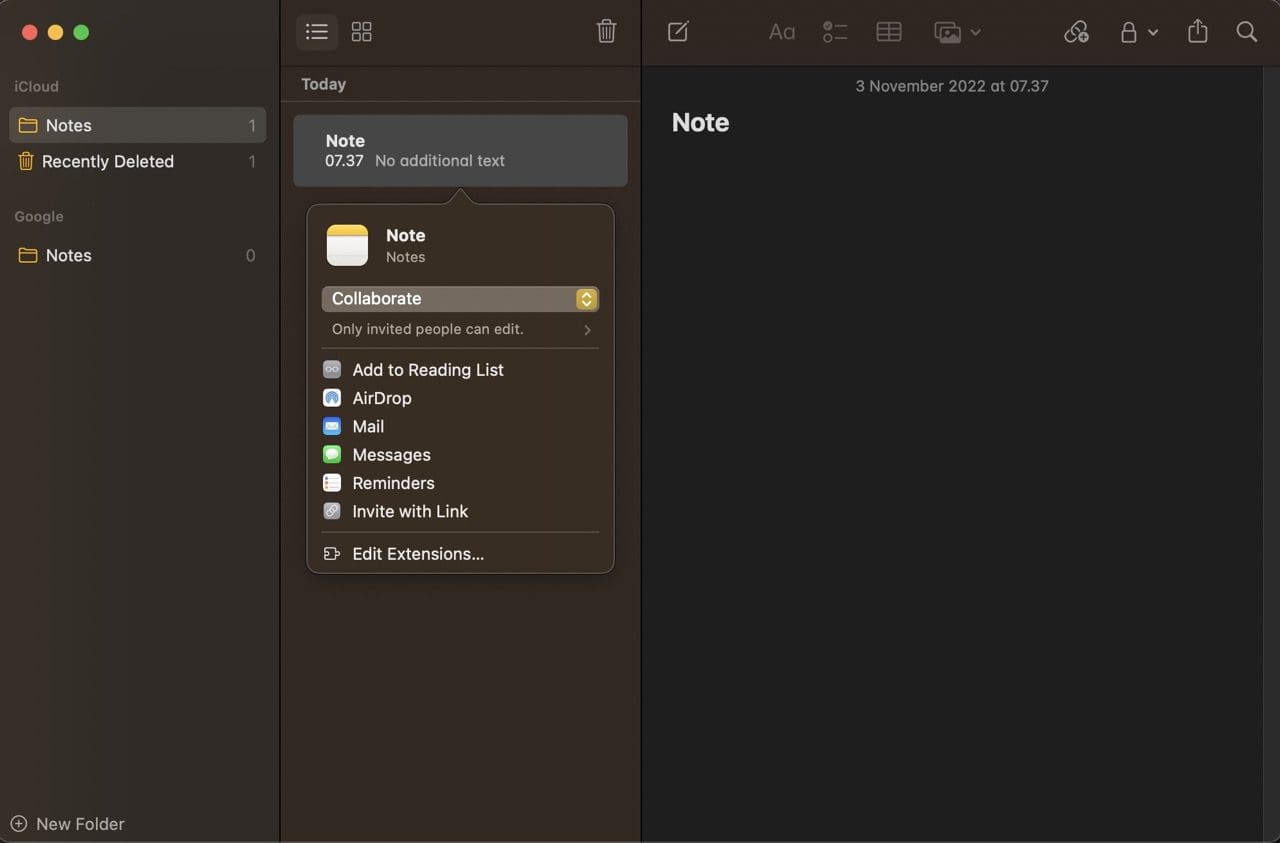Screen dimensions: 1280x843
Task: Switch to gallery view
Action: pos(361,31)
